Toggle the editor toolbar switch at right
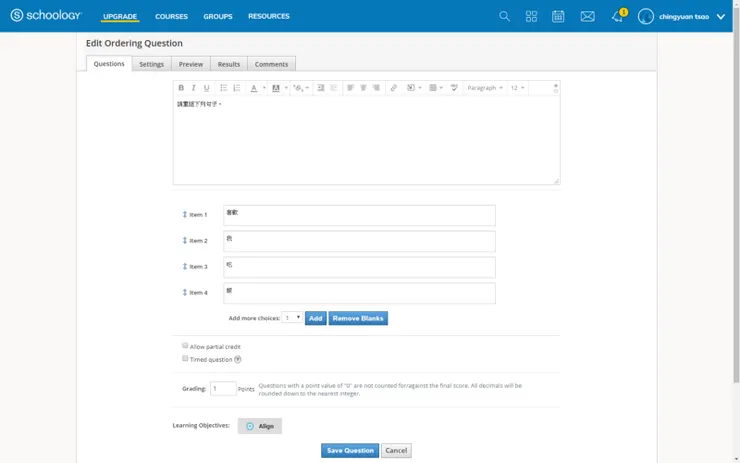 coord(556,88)
